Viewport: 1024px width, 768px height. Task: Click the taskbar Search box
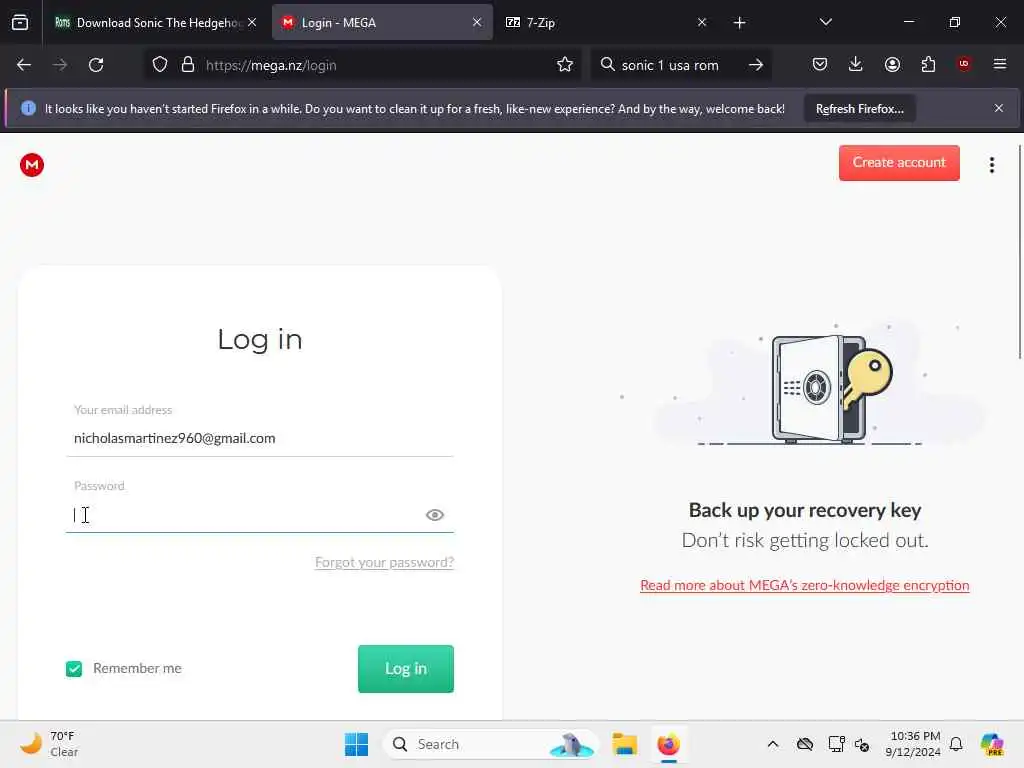491,744
